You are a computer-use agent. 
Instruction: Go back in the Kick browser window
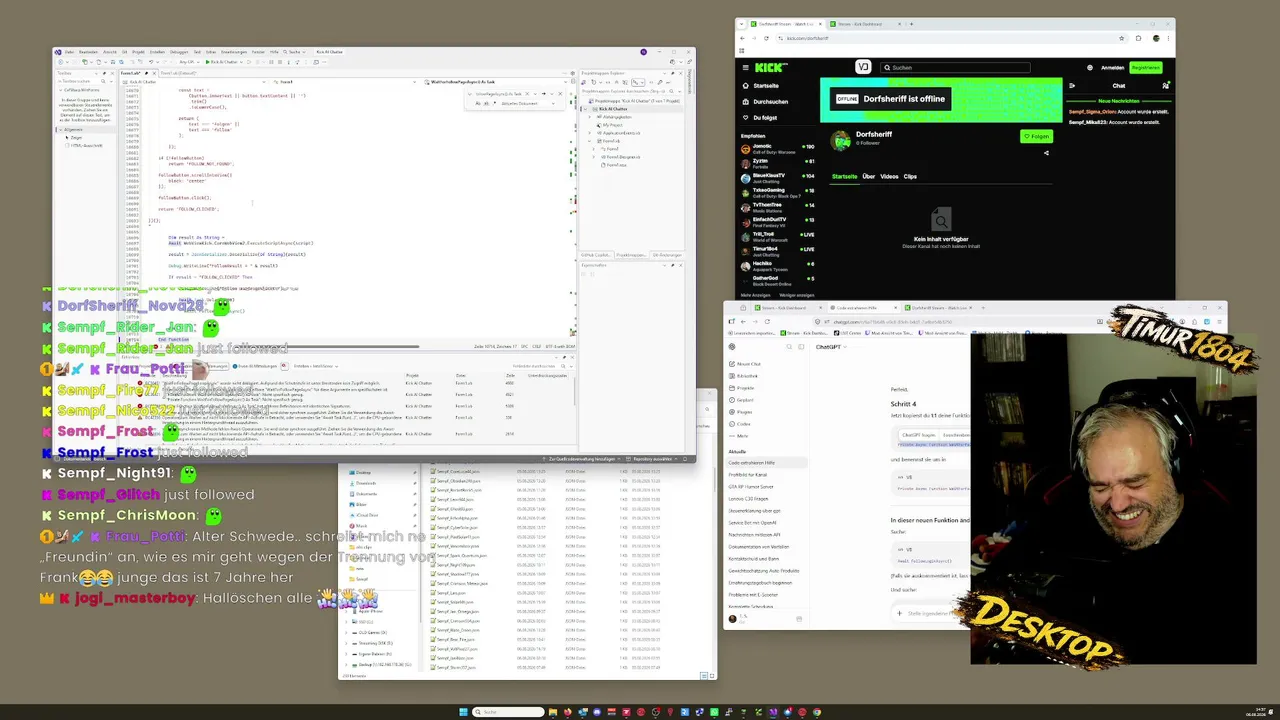pos(742,38)
